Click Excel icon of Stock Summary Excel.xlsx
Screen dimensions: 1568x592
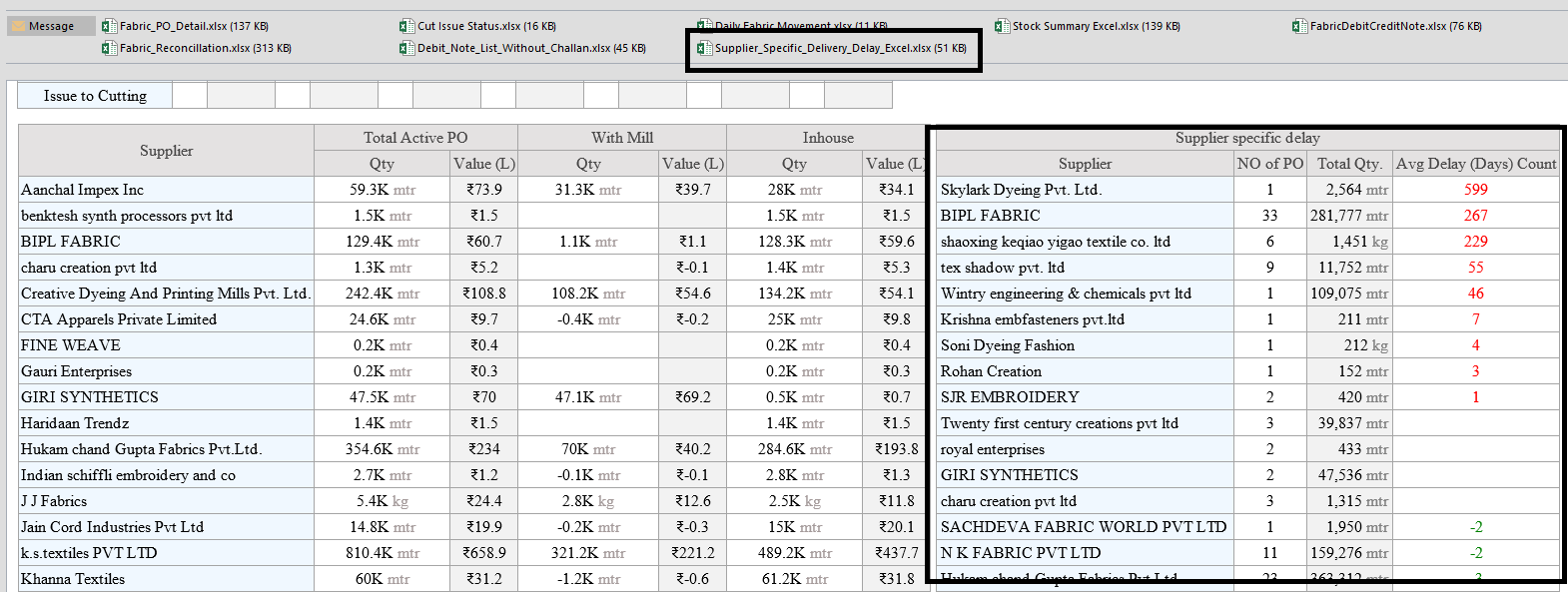click(x=1003, y=26)
